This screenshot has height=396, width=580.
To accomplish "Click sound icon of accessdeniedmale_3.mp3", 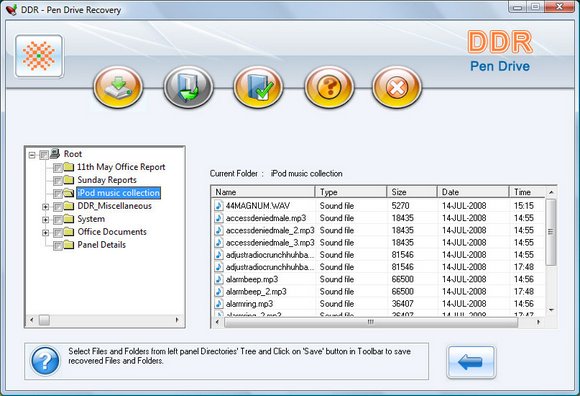I will point(219,243).
